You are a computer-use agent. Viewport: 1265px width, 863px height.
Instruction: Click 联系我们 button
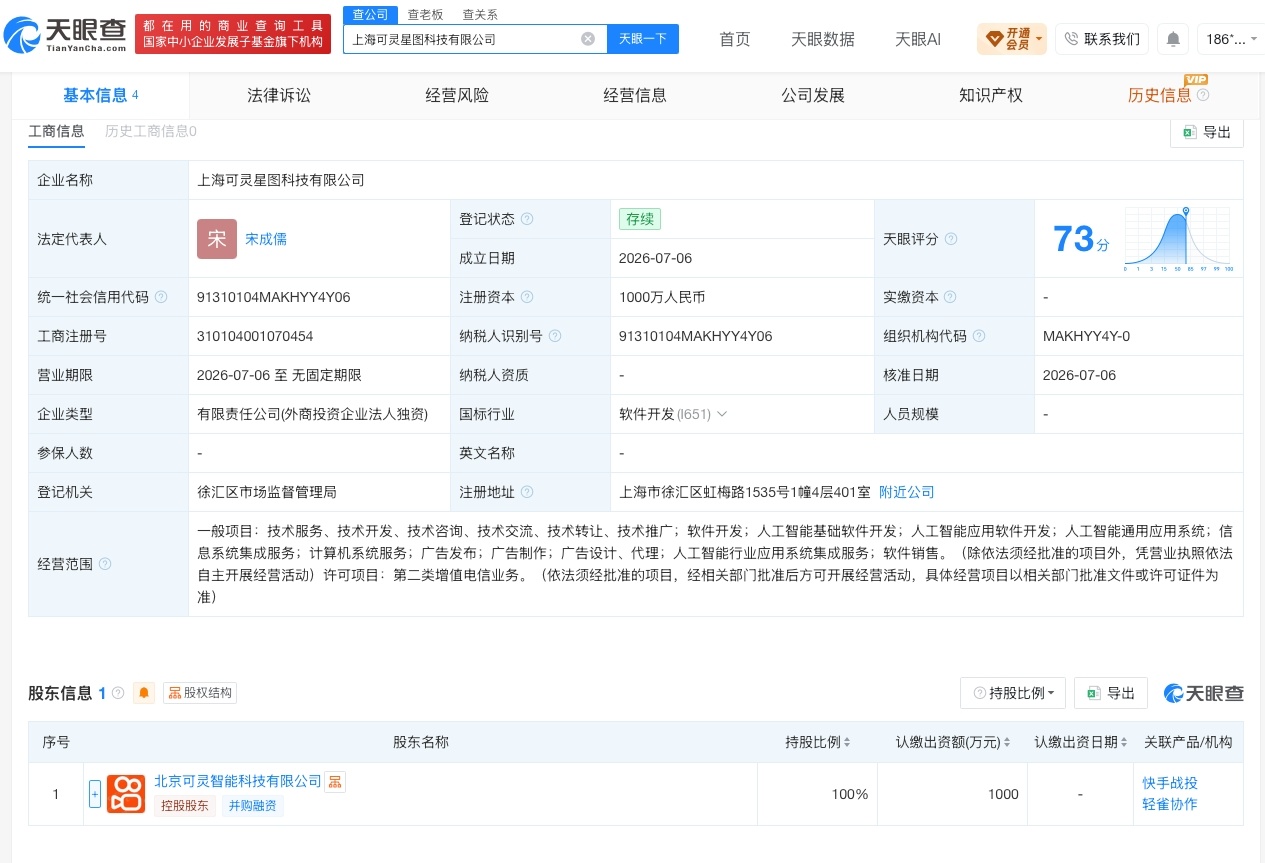(x=1102, y=39)
